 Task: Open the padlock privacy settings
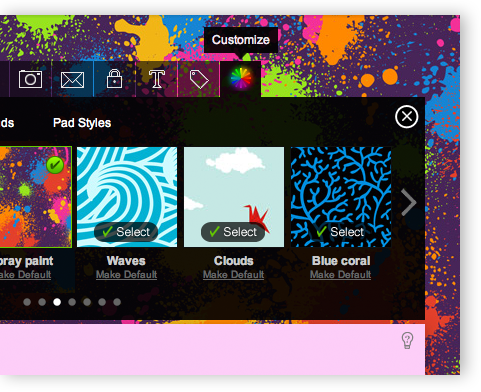(114, 79)
